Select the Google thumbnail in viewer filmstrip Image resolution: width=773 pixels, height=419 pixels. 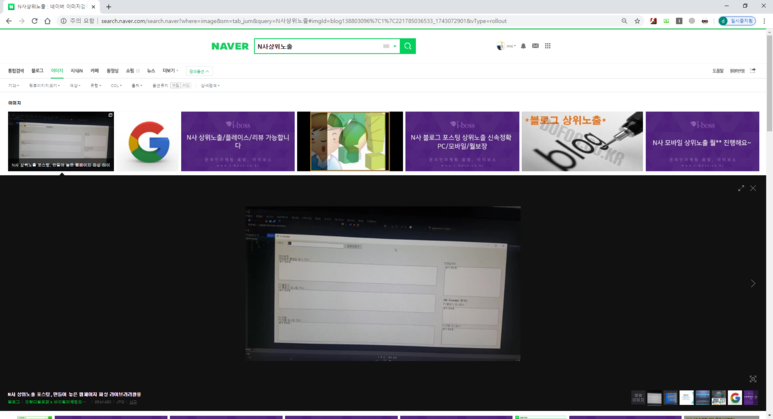pyautogui.click(x=735, y=397)
